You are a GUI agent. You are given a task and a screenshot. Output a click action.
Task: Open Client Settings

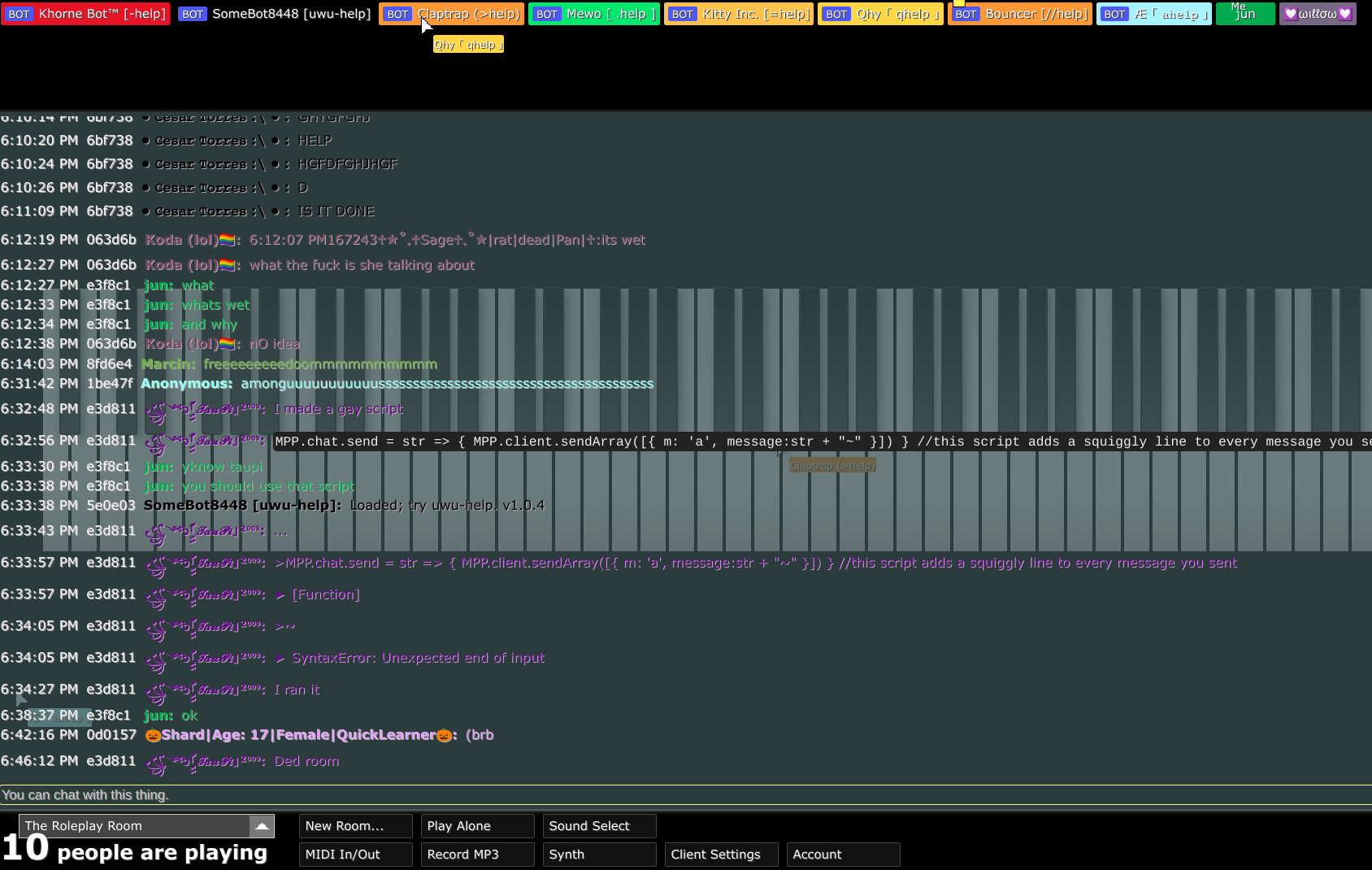[721, 855]
